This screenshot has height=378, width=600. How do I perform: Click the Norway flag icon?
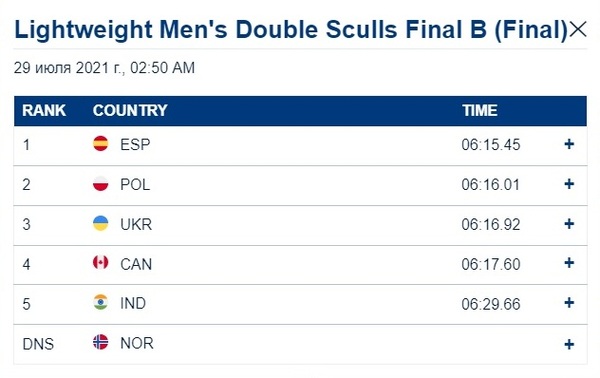pyautogui.click(x=101, y=342)
